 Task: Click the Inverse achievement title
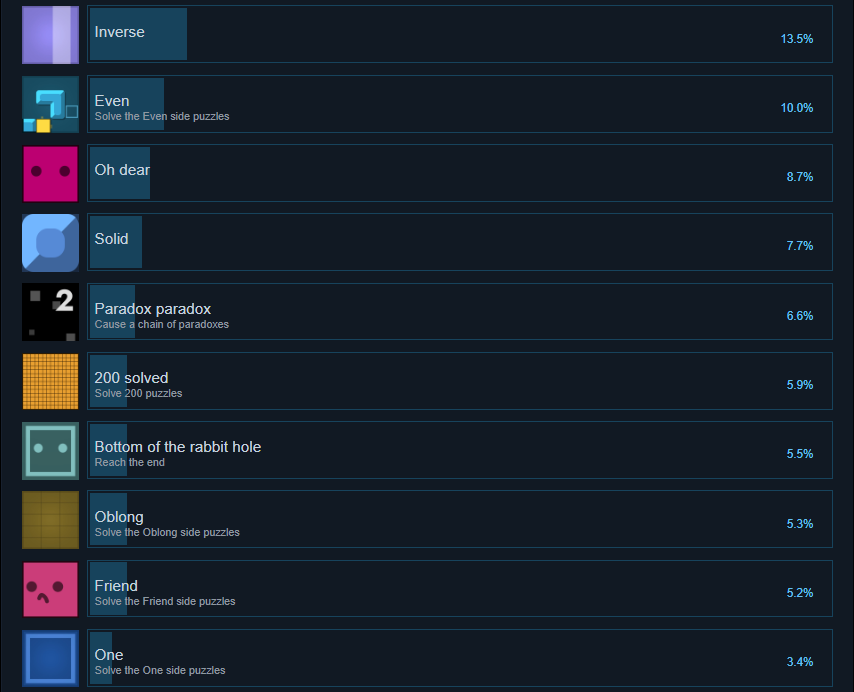pos(119,32)
